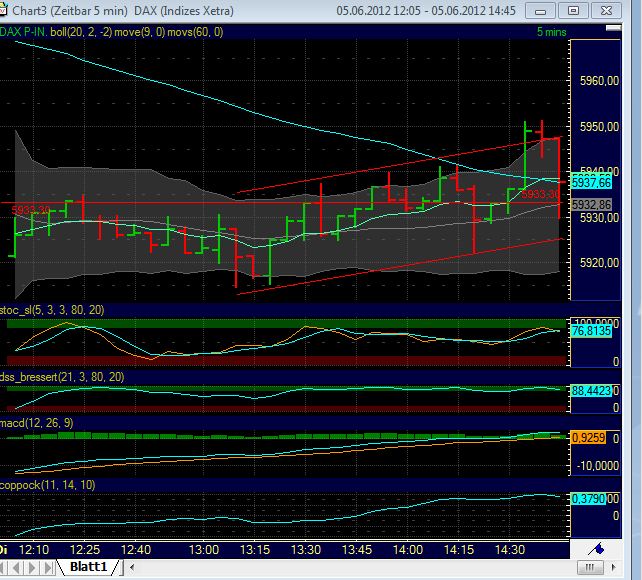Click the horizontal scrollbar thumb

590,567
